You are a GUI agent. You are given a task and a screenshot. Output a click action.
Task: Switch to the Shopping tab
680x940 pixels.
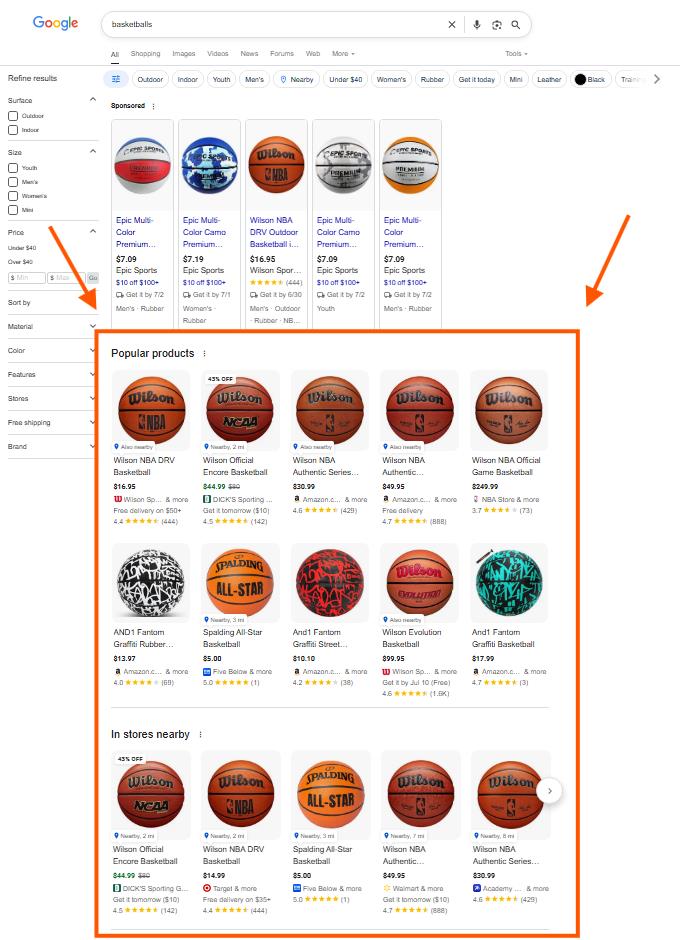(146, 53)
